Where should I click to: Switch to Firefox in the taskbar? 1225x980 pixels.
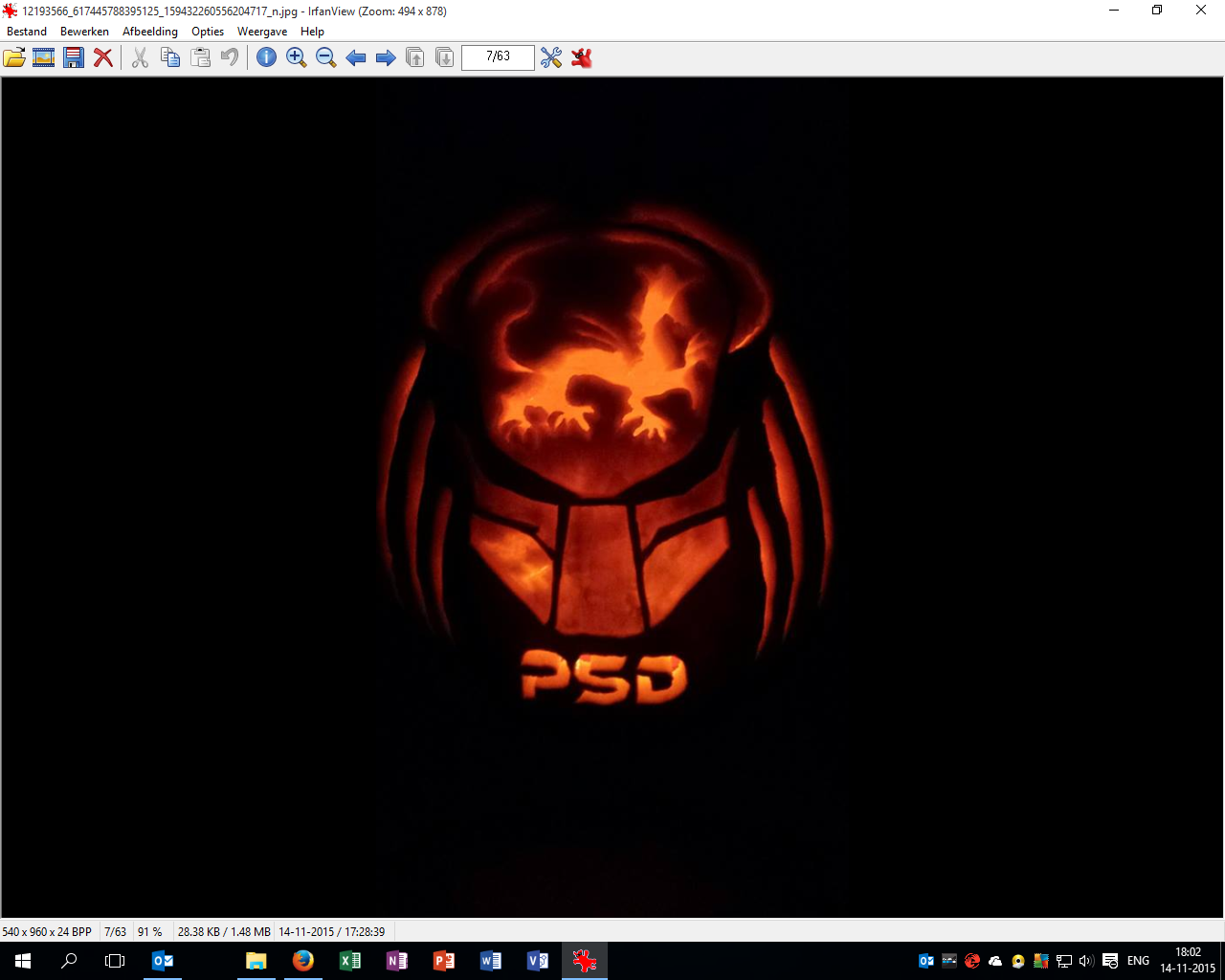click(x=302, y=961)
